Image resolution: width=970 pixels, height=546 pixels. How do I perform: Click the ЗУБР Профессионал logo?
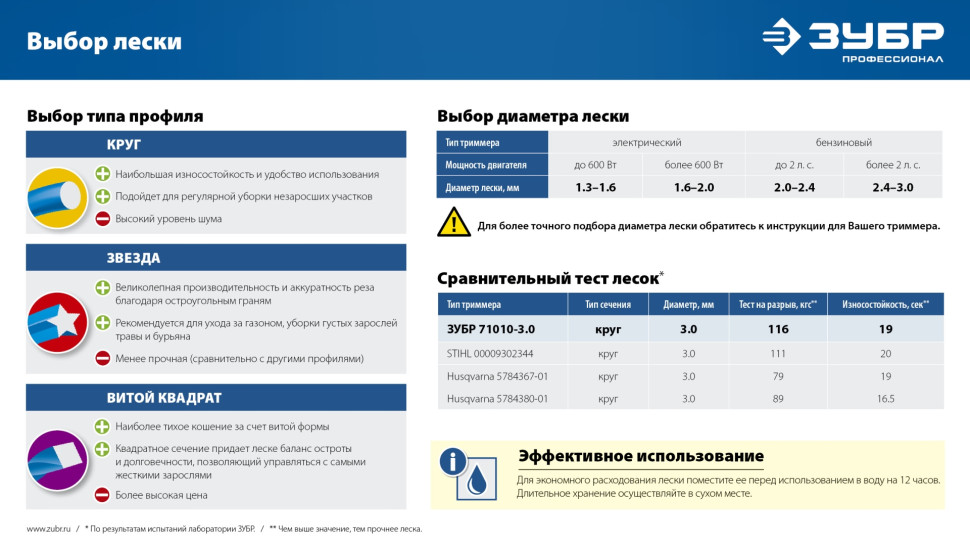click(852, 40)
